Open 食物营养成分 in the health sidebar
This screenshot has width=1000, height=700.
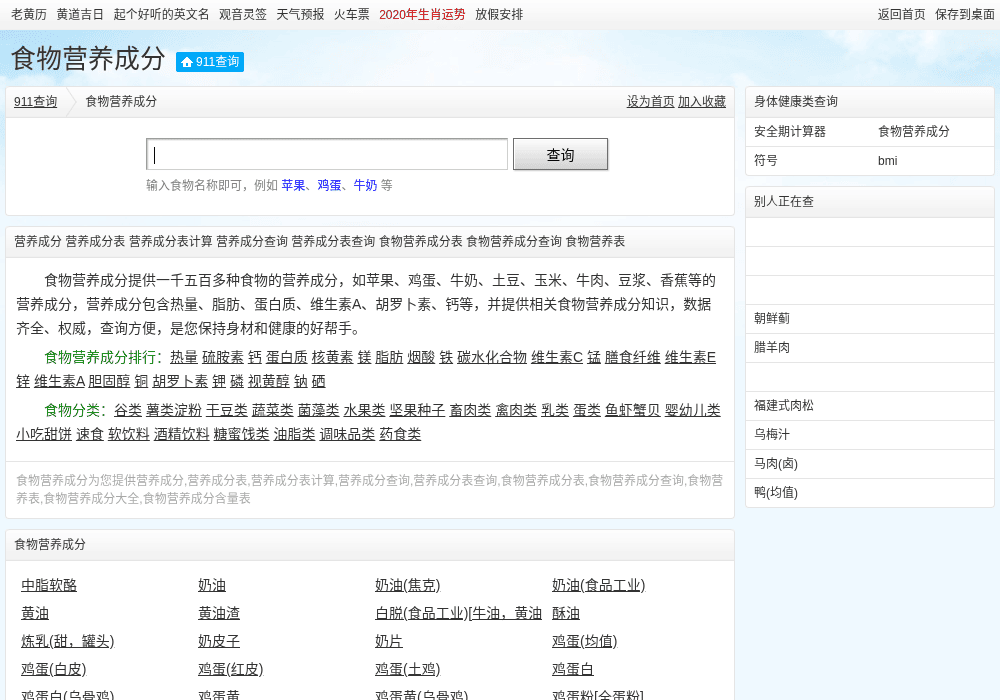(x=913, y=131)
